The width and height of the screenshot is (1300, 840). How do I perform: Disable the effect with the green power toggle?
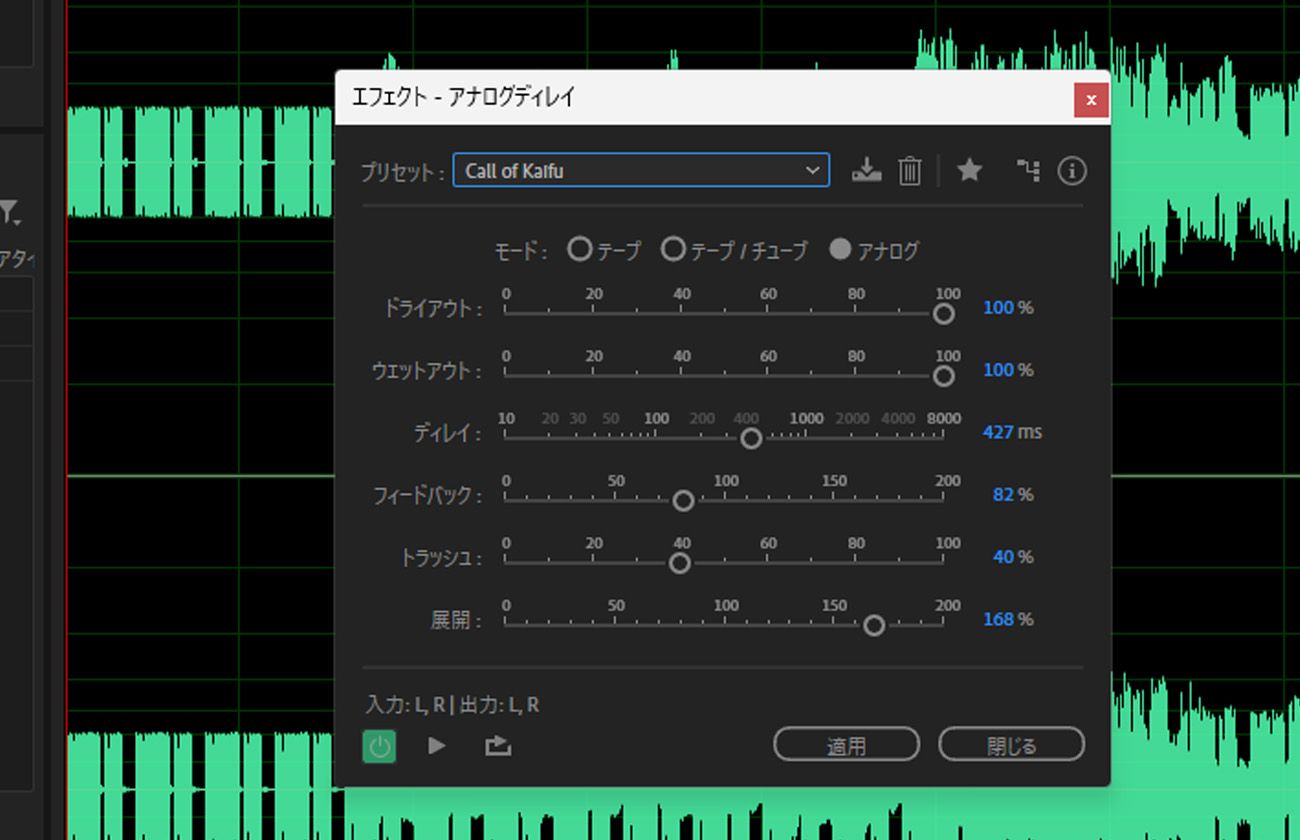click(x=378, y=745)
